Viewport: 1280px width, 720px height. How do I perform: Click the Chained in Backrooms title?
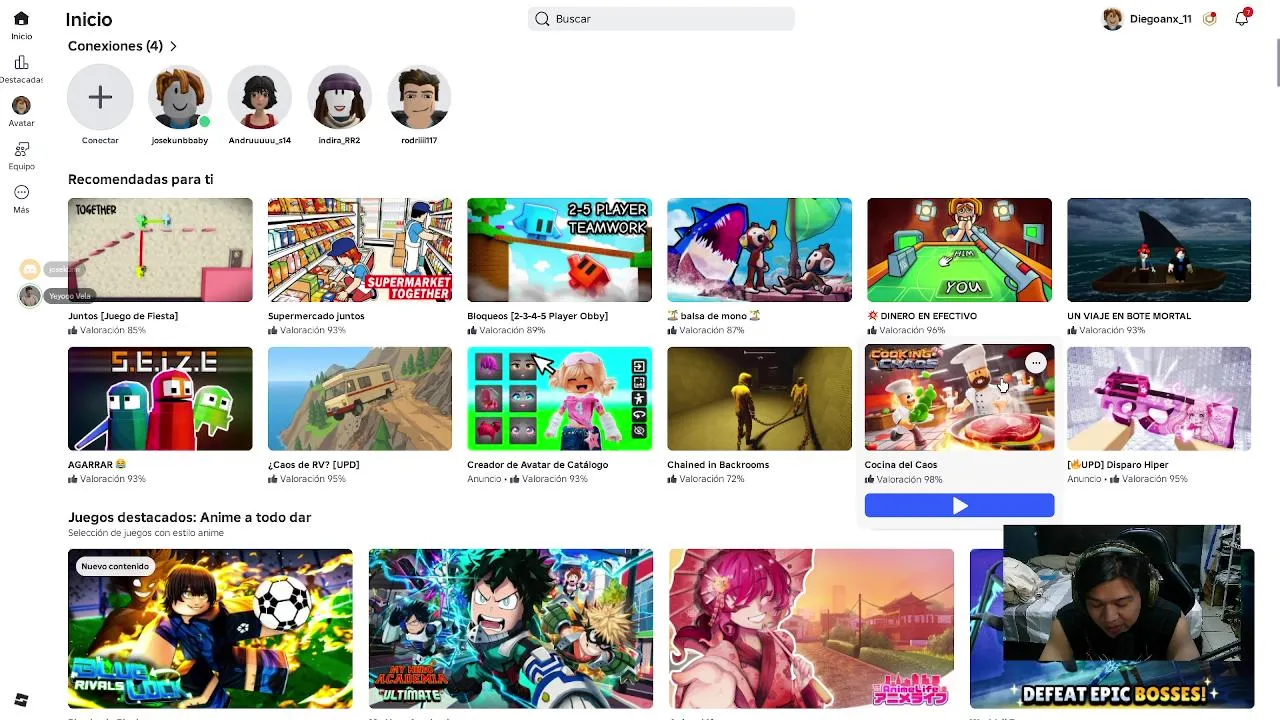click(x=718, y=465)
